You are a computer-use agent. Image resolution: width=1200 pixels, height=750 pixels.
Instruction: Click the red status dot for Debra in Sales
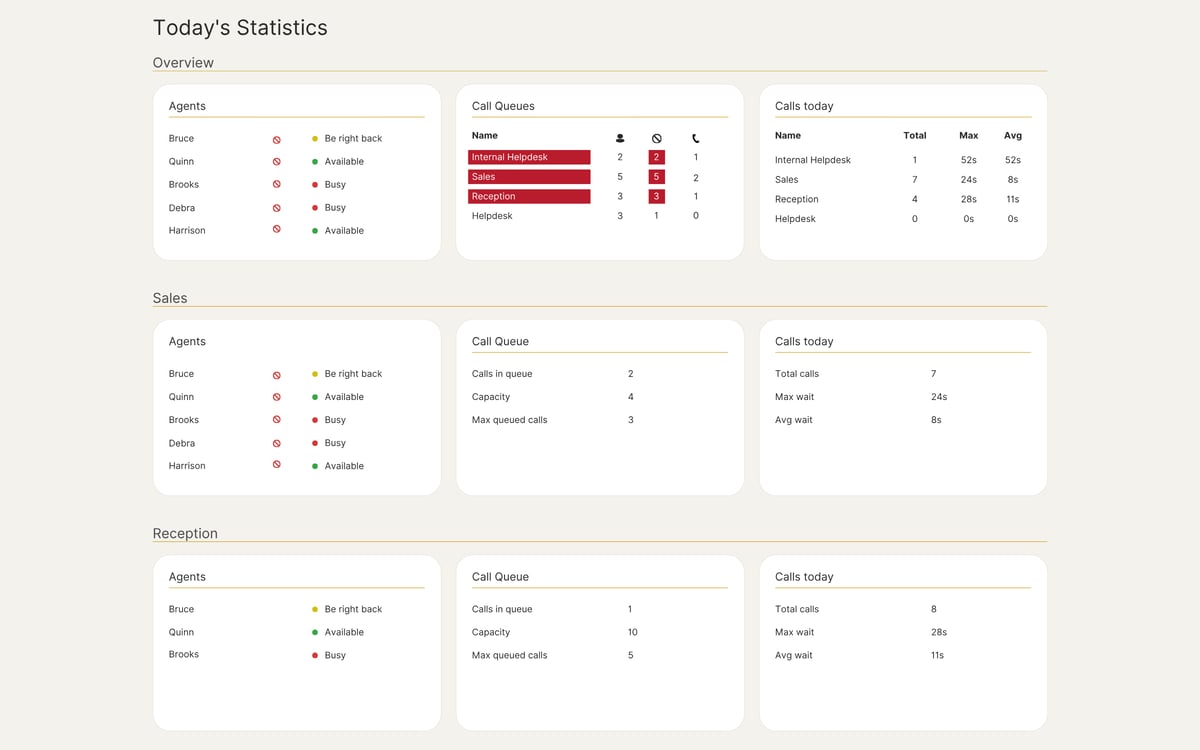pos(315,443)
